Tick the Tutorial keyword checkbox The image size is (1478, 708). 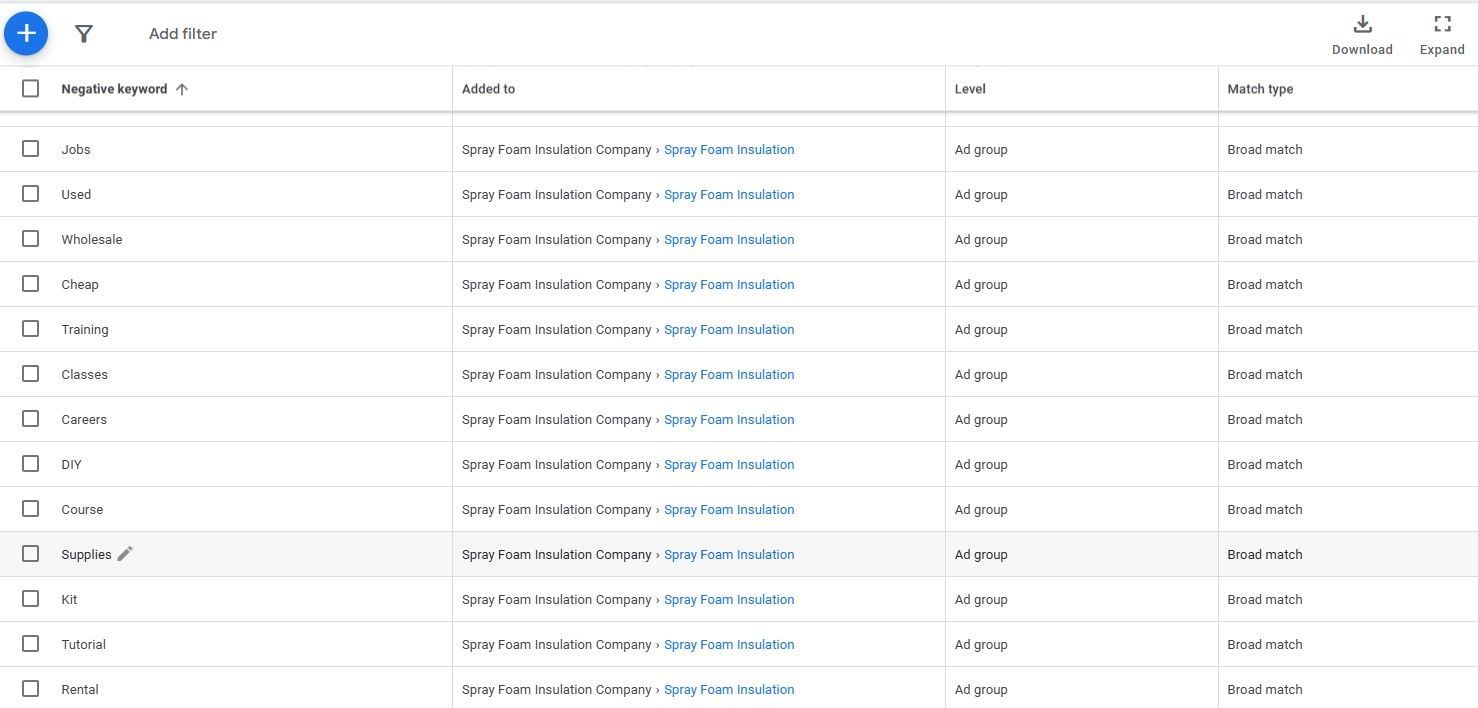coord(31,643)
